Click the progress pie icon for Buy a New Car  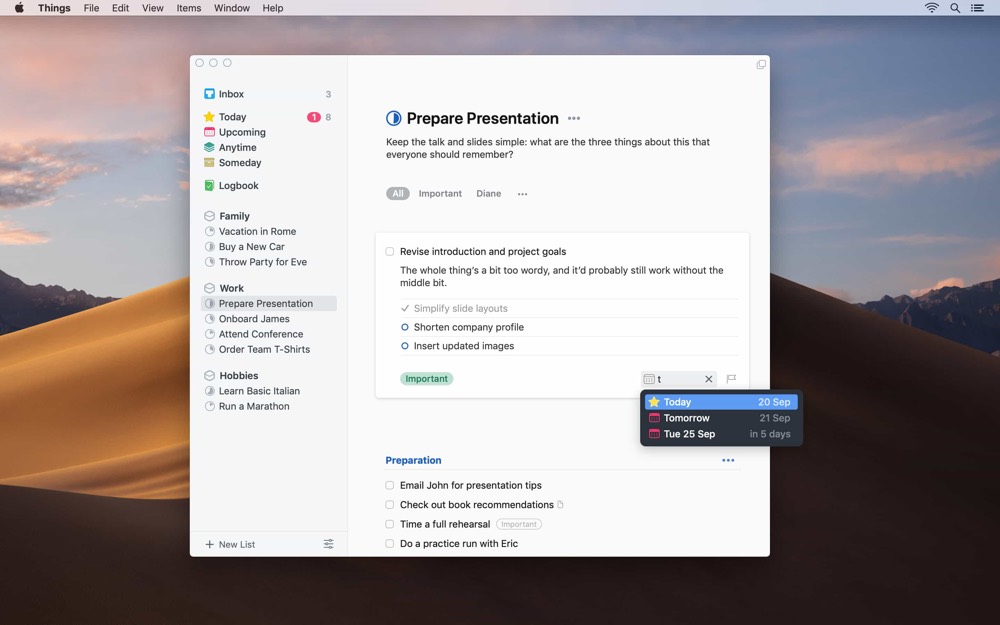click(x=209, y=247)
